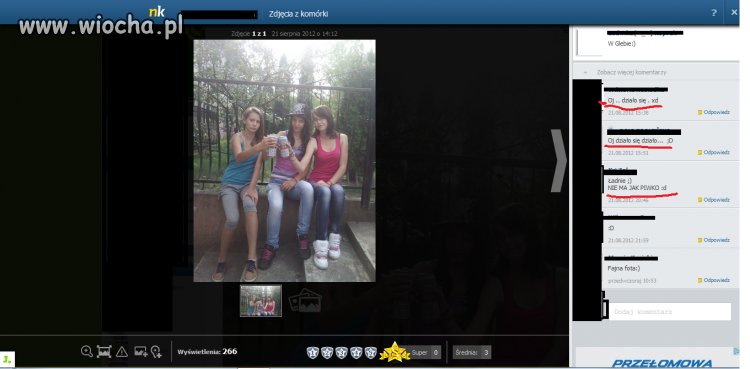Click the Średnia: 3 rating label
This screenshot has width=750, height=369.
click(472, 353)
